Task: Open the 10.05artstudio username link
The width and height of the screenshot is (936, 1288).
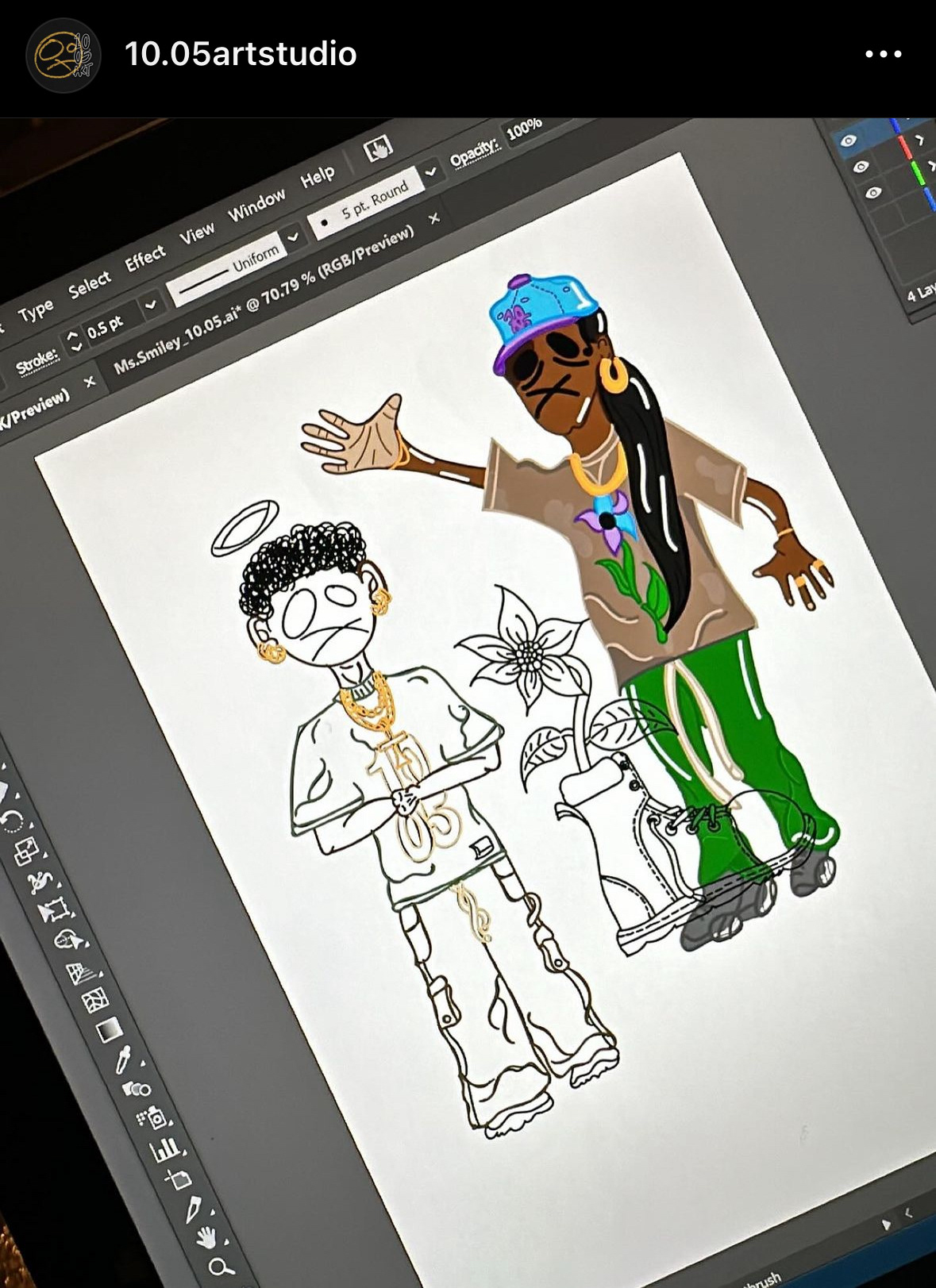Action: 241,54
